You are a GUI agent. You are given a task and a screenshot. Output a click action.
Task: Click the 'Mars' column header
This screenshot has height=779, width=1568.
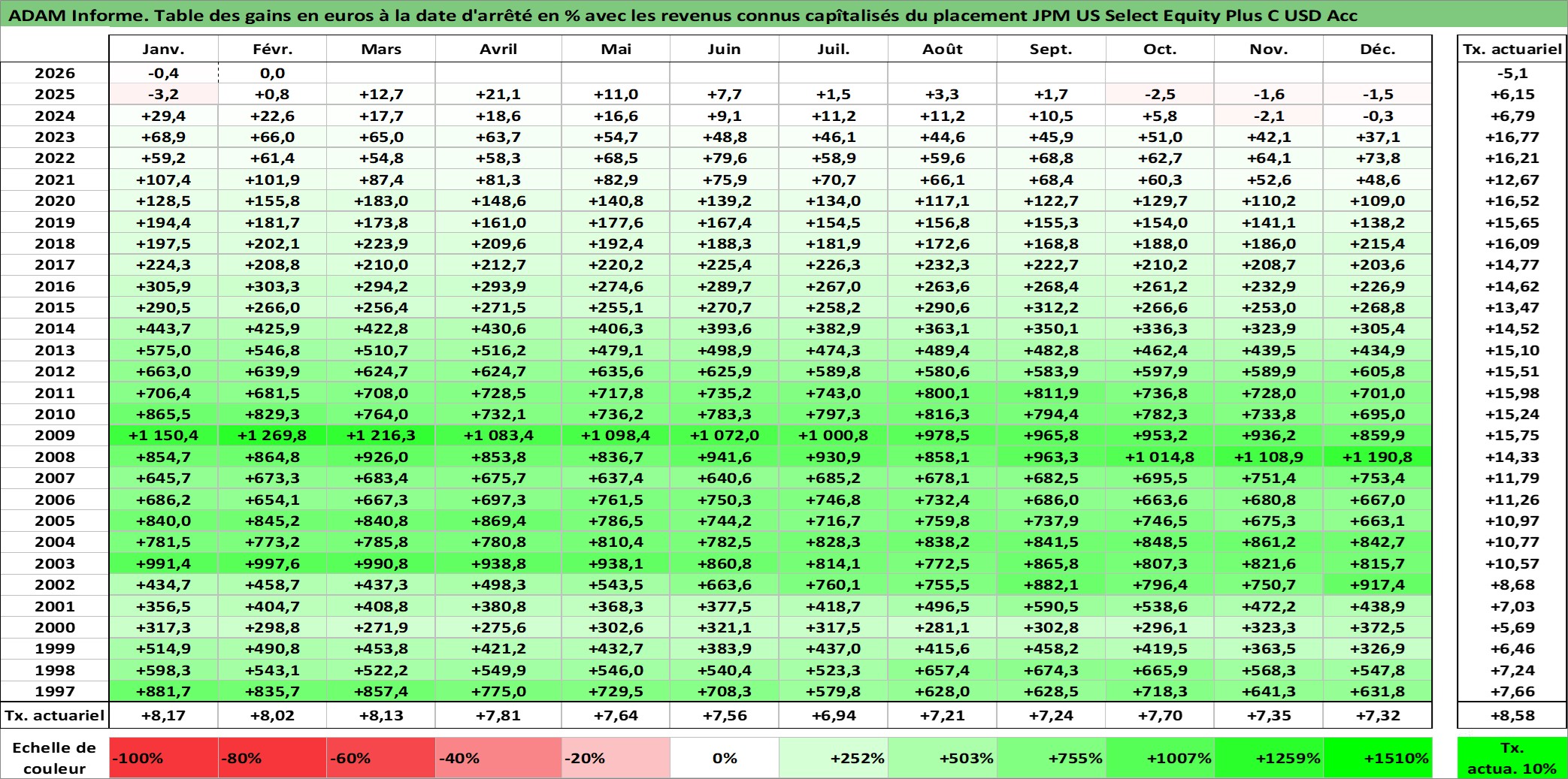[381, 49]
